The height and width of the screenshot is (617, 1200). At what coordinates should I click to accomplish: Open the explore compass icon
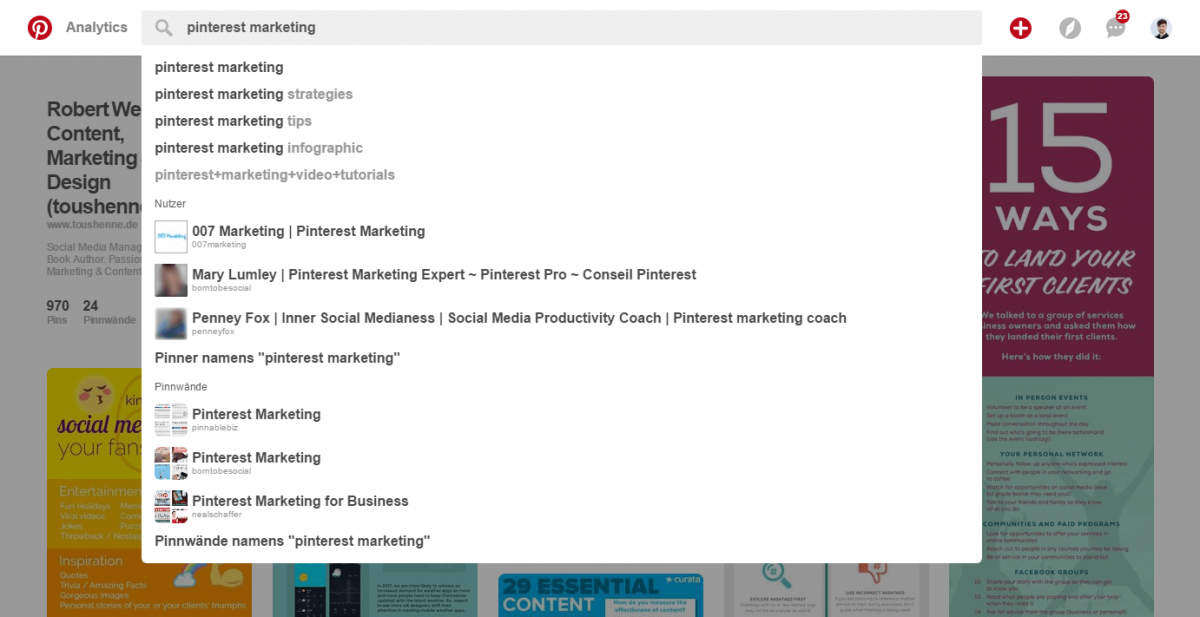pos(1070,28)
